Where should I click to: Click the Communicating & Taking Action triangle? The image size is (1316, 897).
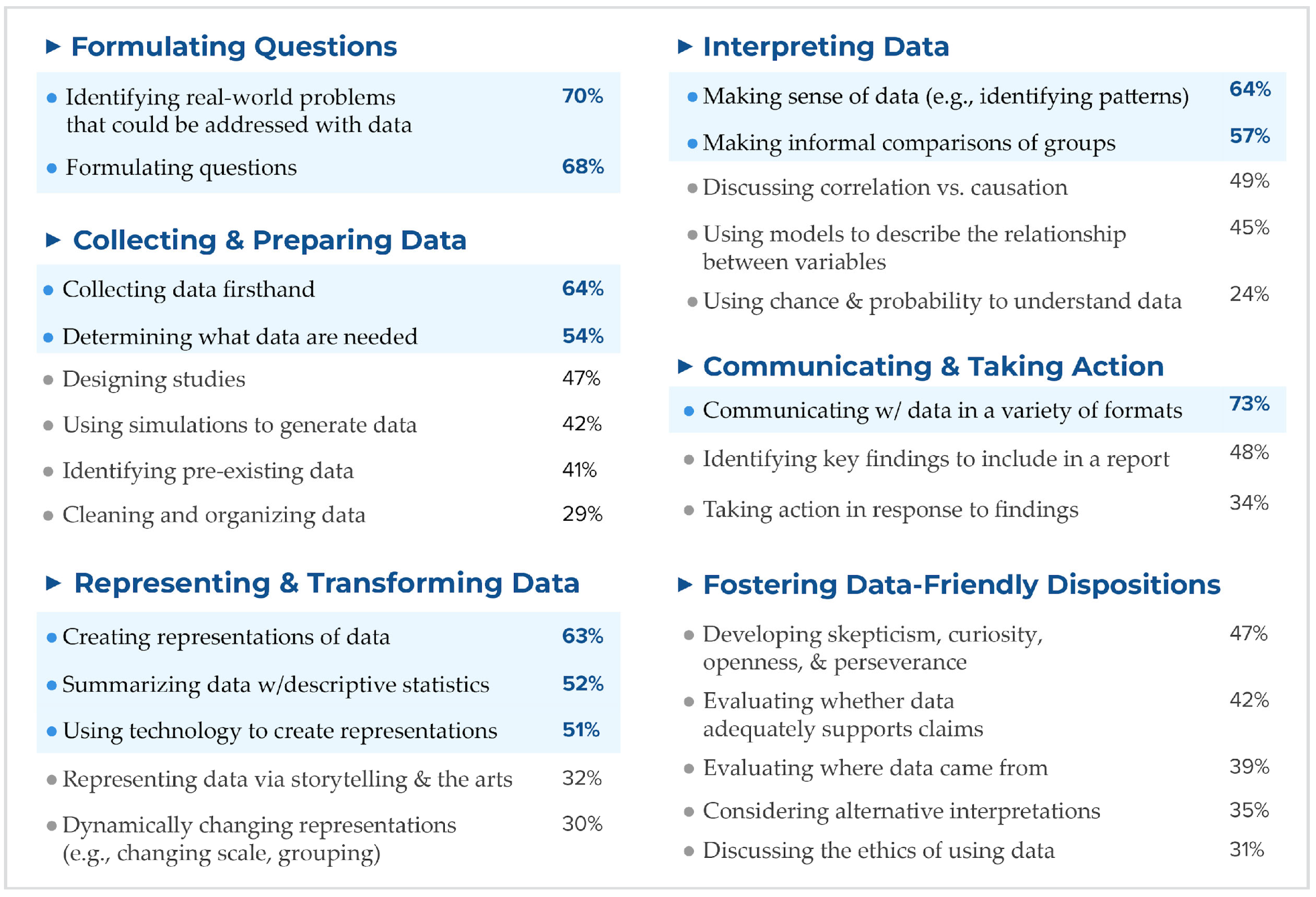(x=684, y=367)
